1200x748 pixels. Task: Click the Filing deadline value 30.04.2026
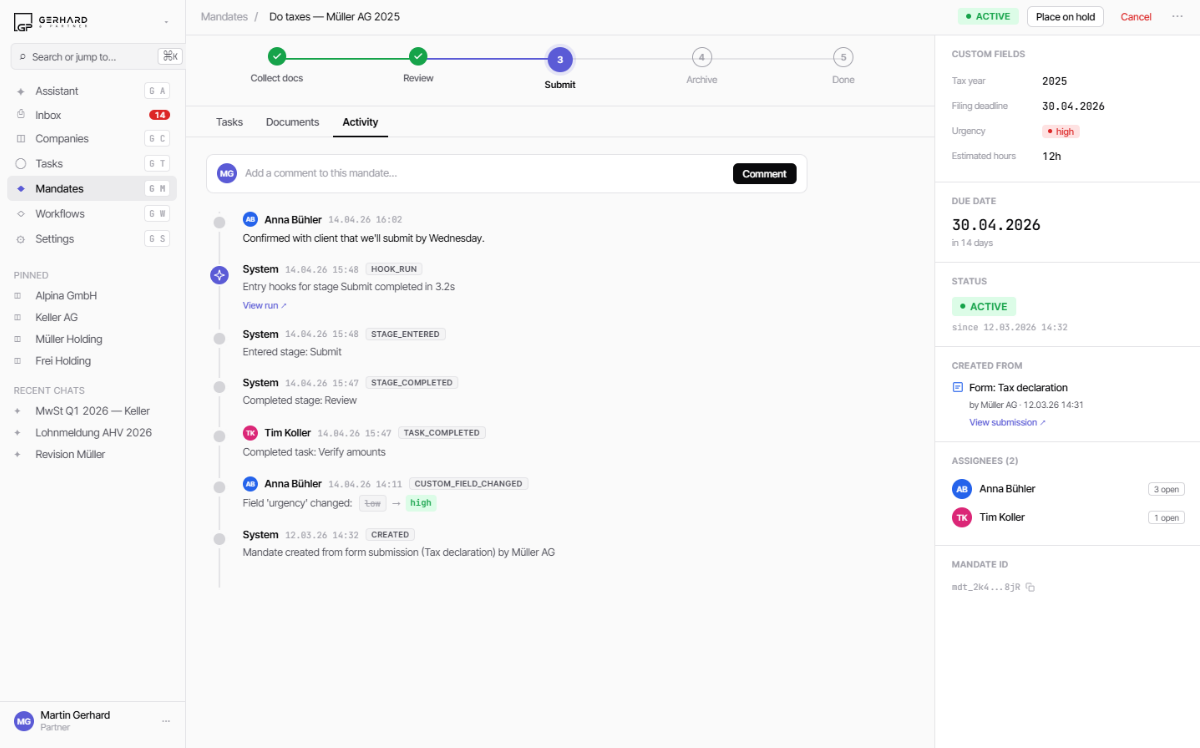click(1073, 106)
